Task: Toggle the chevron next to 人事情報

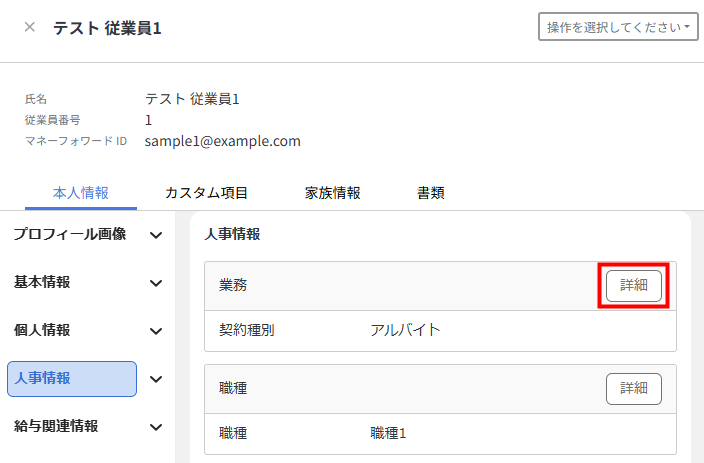Action: 156,379
